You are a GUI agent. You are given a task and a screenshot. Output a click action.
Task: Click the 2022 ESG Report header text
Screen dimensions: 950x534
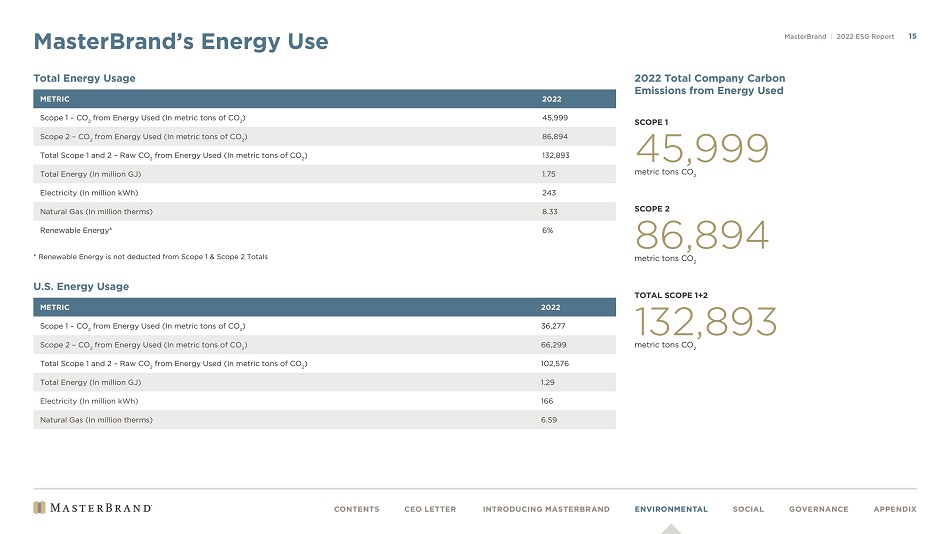[x=867, y=37]
